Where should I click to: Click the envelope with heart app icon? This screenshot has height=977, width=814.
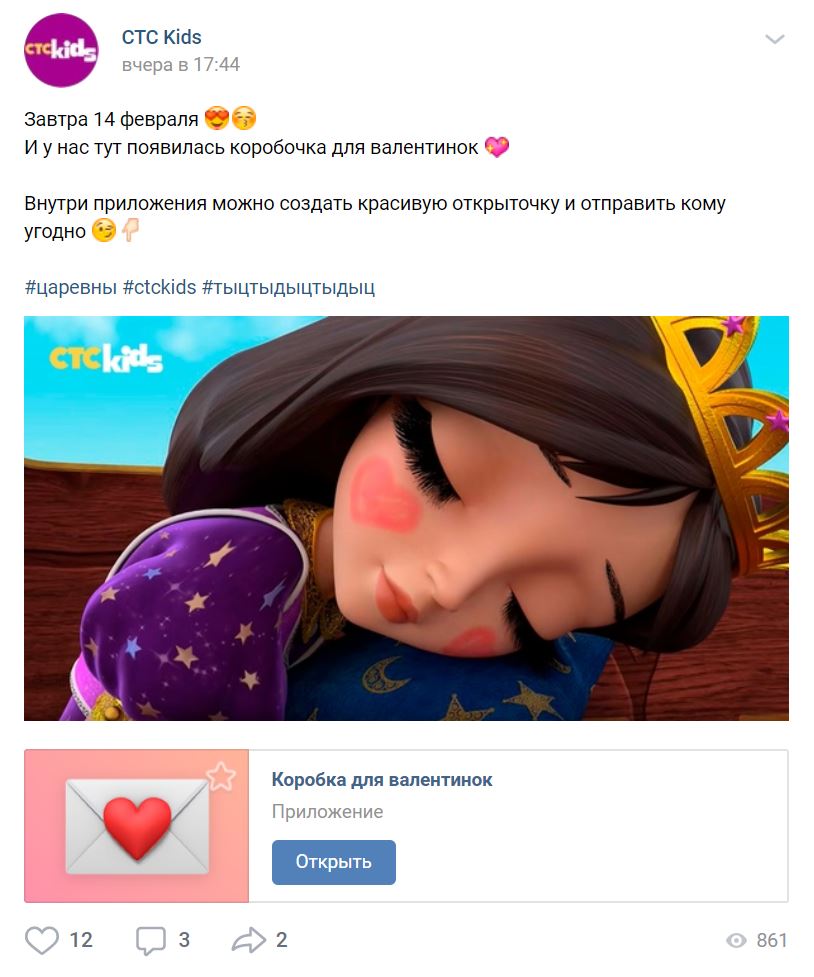pyautogui.click(x=136, y=826)
